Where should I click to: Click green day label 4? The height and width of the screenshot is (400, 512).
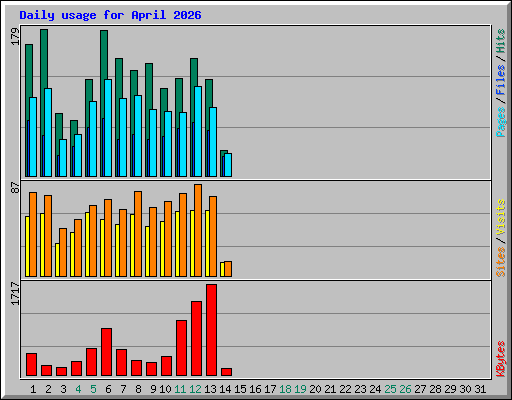click(78, 389)
